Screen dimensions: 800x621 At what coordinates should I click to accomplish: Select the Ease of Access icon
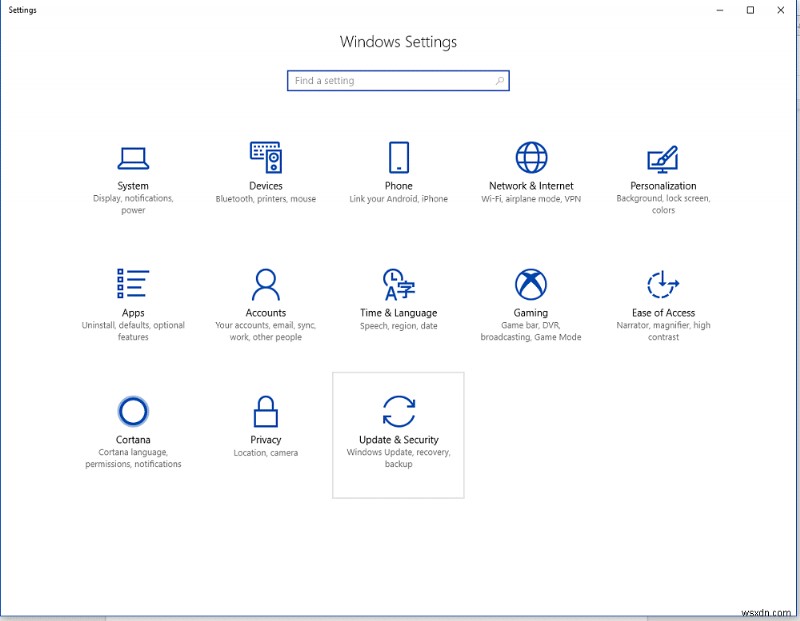(x=663, y=284)
